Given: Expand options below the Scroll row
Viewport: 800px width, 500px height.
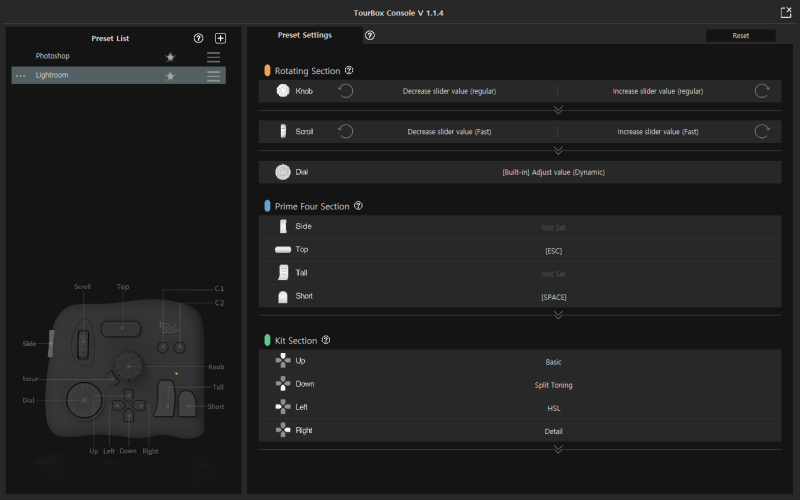Looking at the screenshot, I should [x=558, y=150].
